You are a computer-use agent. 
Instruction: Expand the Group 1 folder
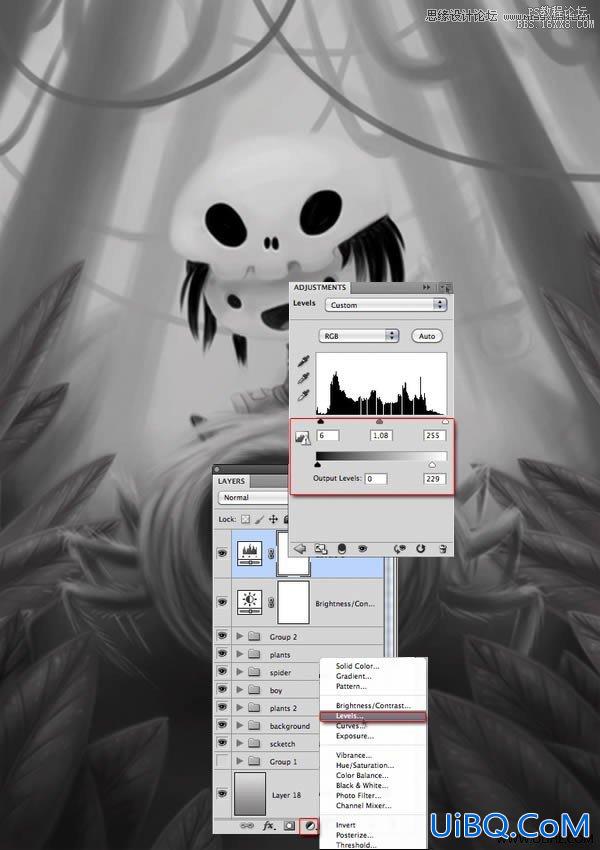click(x=239, y=761)
